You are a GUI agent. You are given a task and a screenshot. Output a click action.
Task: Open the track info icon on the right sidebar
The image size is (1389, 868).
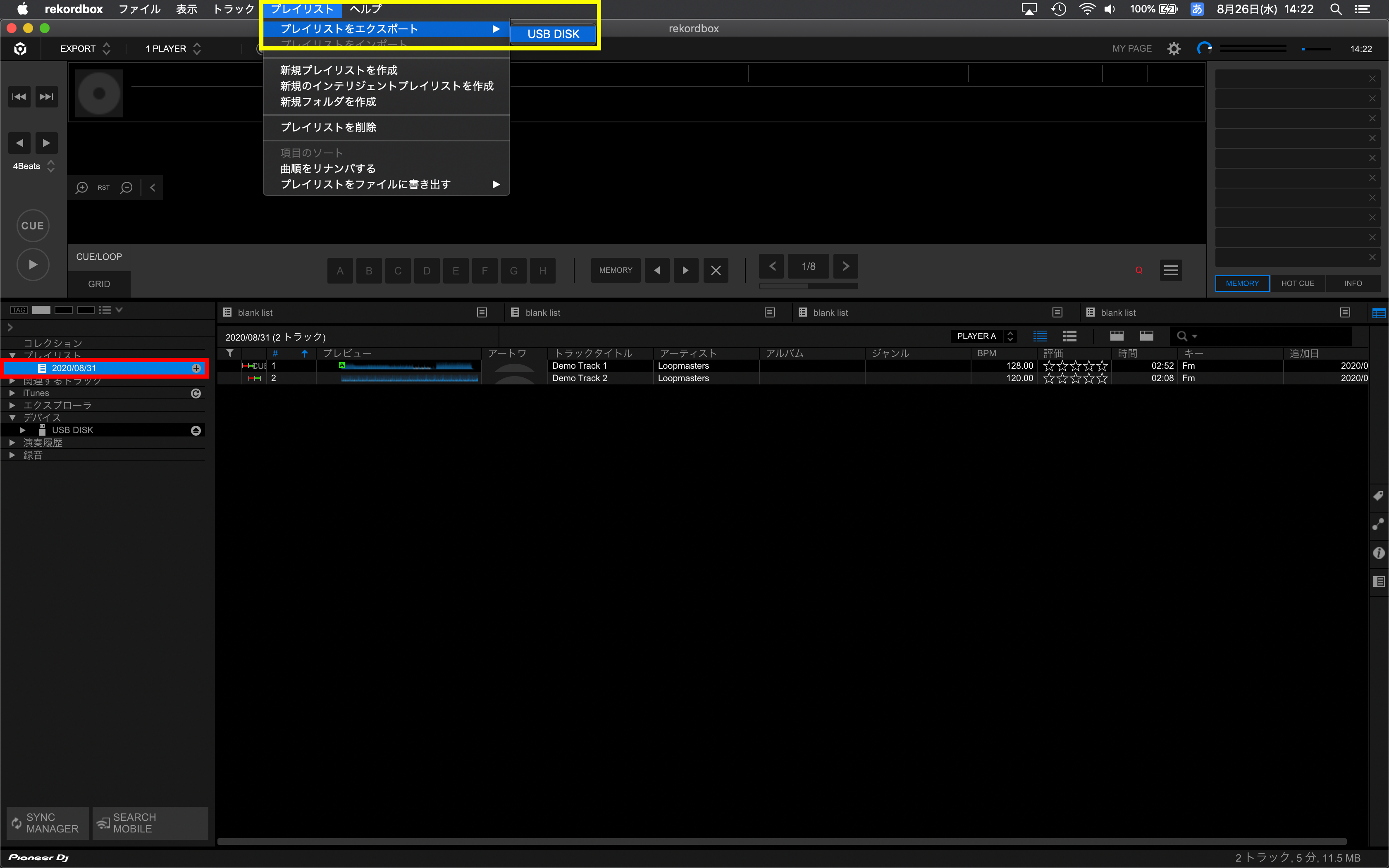[x=1378, y=553]
